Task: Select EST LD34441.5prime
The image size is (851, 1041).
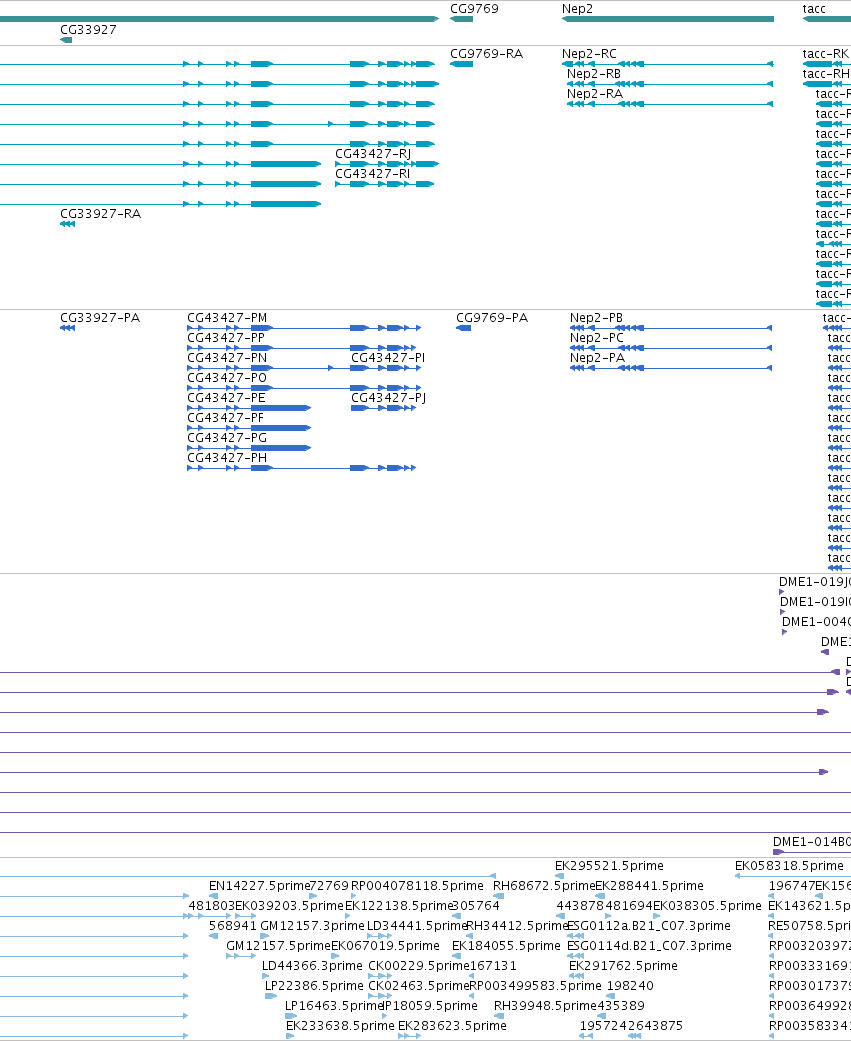Action: pos(418,925)
